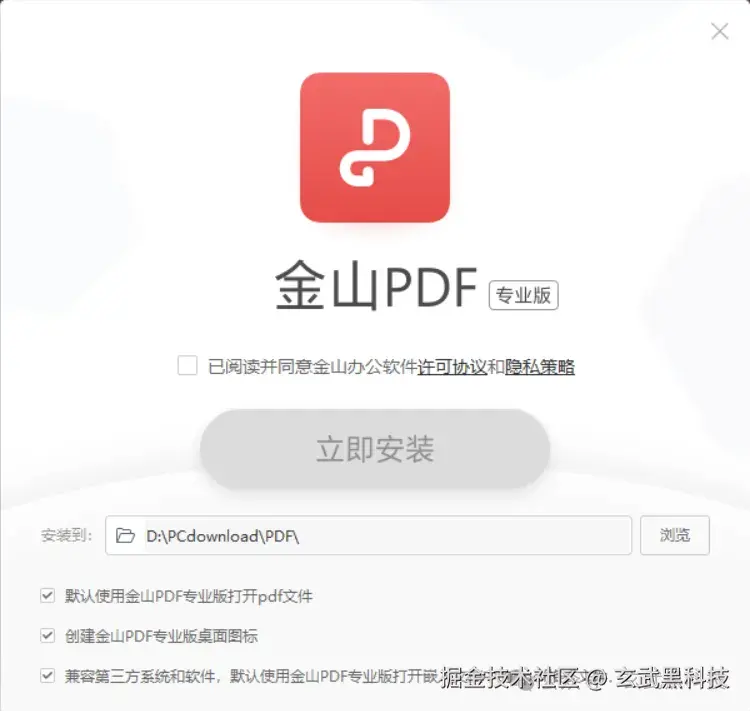Click the 金山PDF product title text

coord(376,285)
